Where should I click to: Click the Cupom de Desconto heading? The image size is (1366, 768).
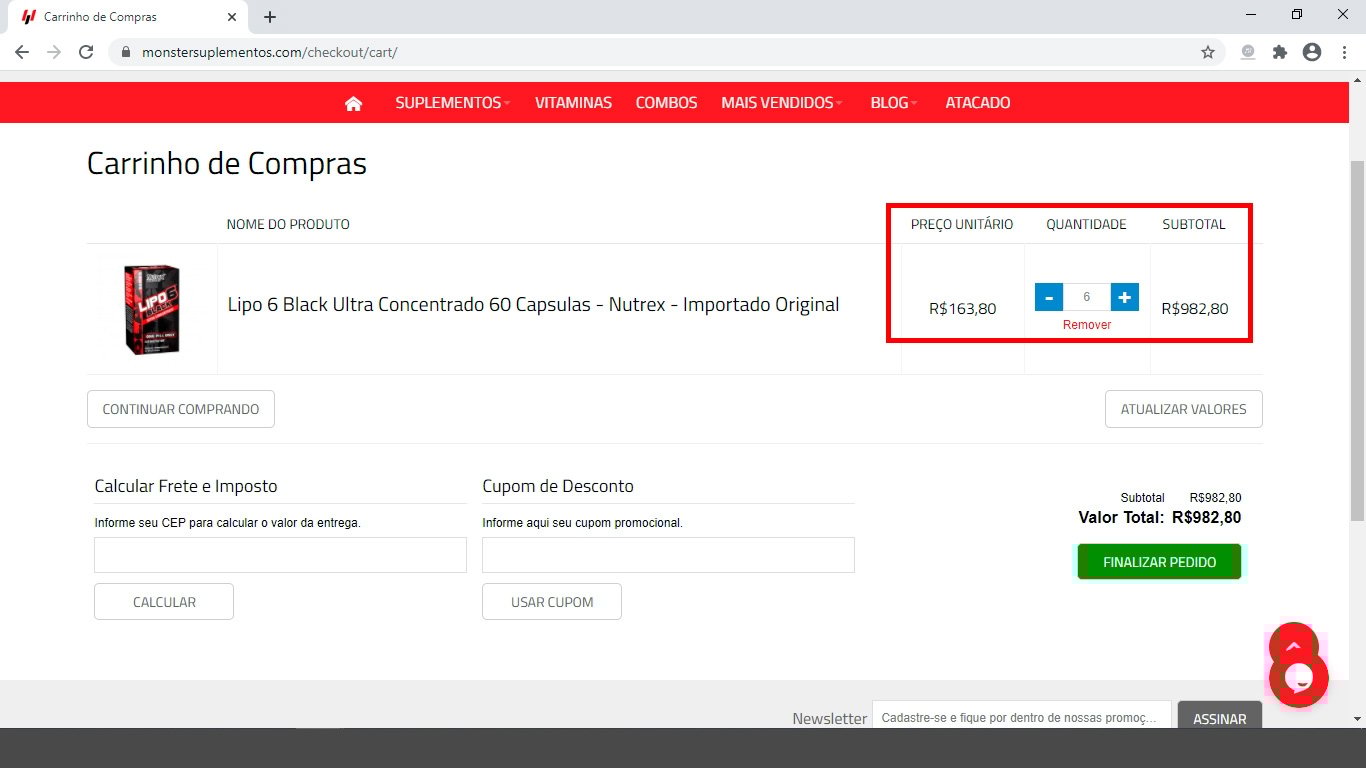click(558, 486)
